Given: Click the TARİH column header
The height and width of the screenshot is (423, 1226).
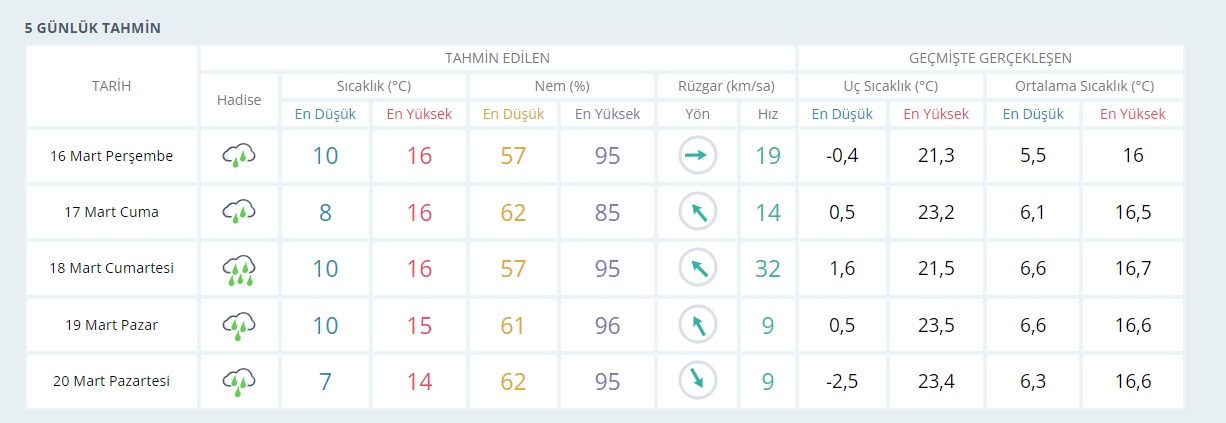Looking at the screenshot, I should click(111, 86).
